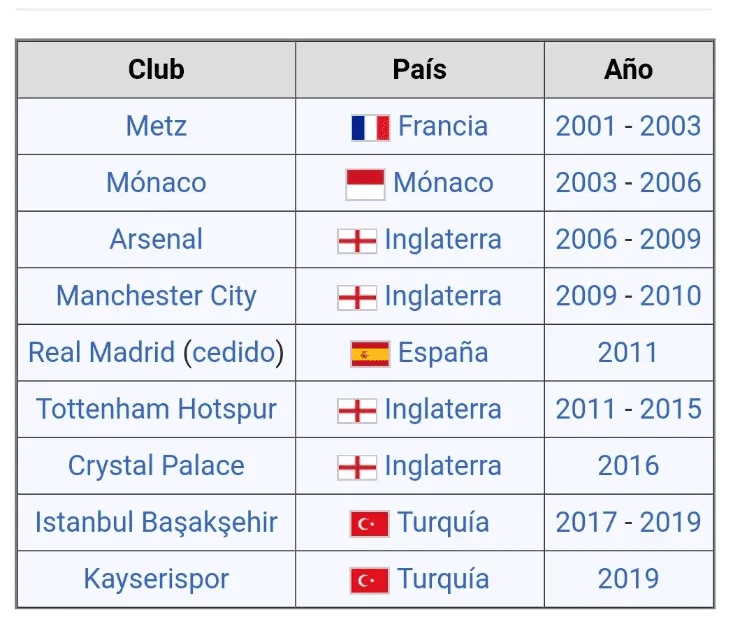740x617 pixels.
Task: Click the England flag in Manchester City row
Action: coord(357,297)
